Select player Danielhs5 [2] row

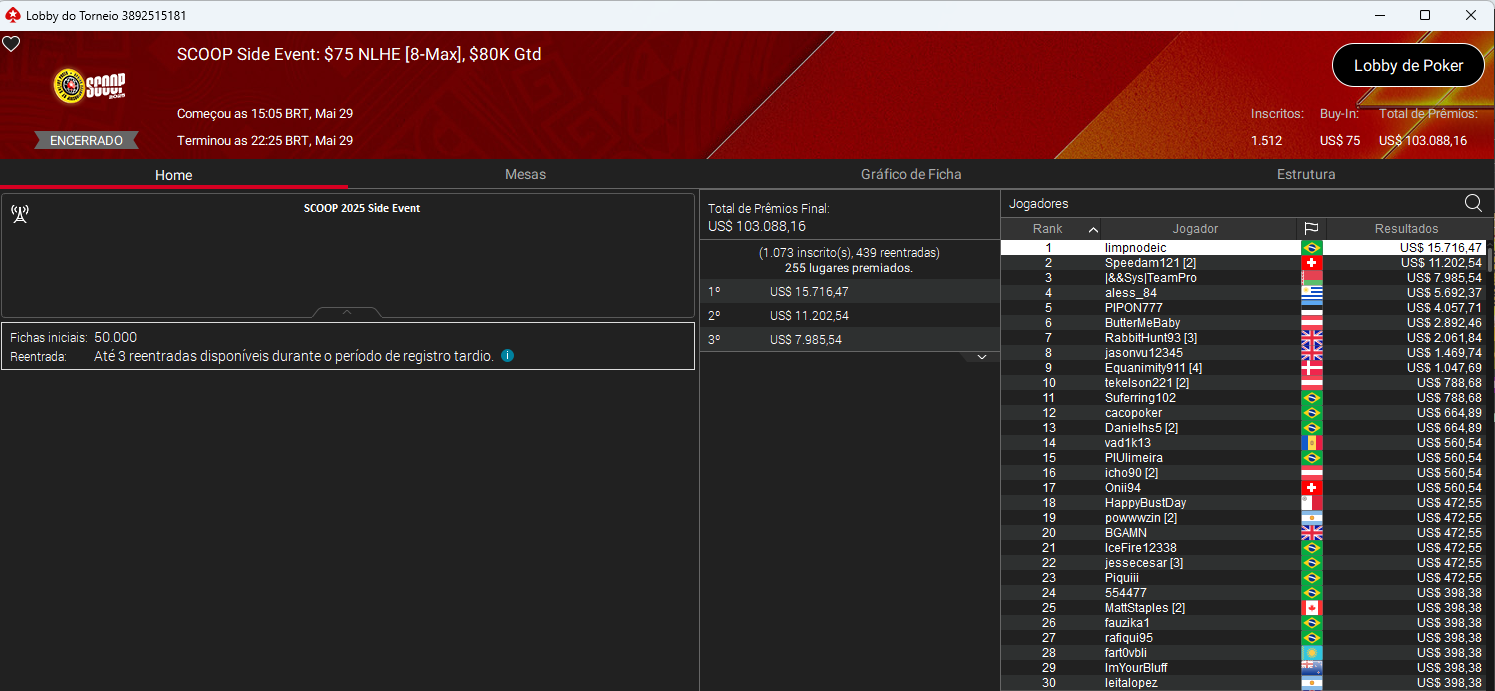point(1243,427)
